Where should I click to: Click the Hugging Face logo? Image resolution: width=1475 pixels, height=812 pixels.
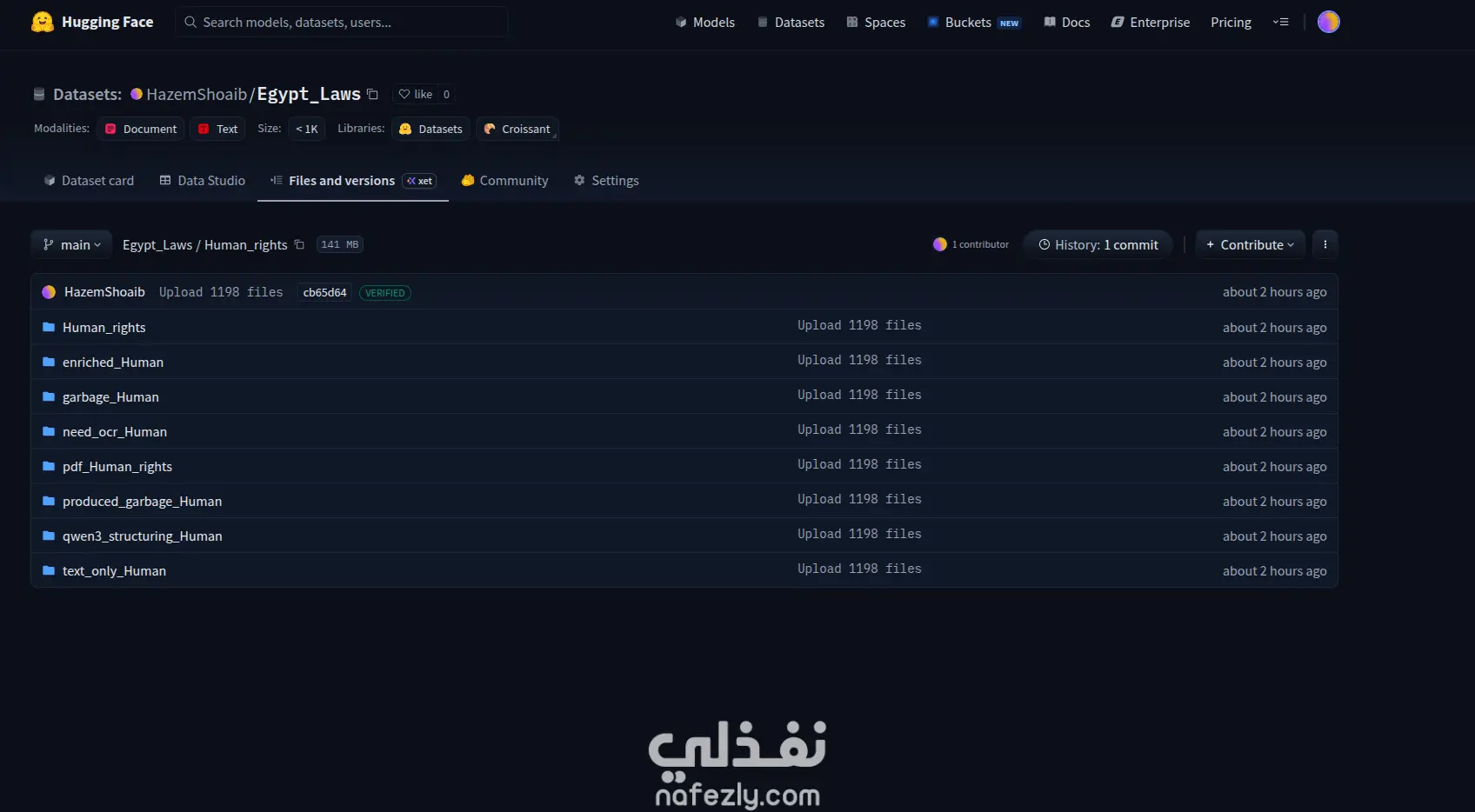pos(92,22)
